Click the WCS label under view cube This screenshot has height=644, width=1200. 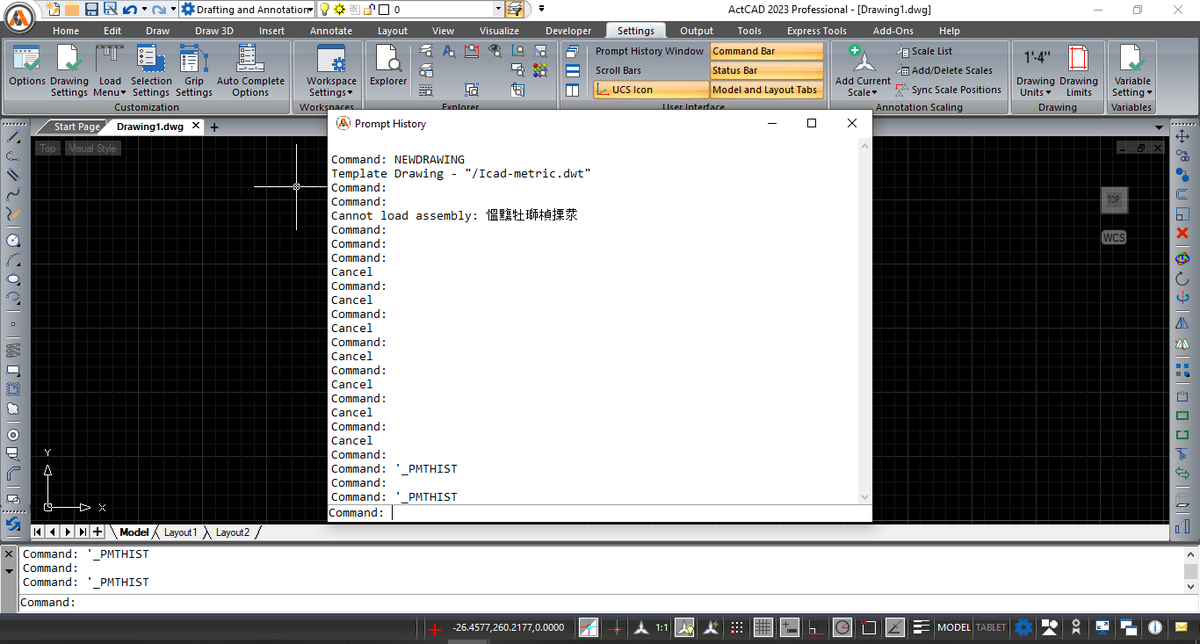pos(1114,238)
